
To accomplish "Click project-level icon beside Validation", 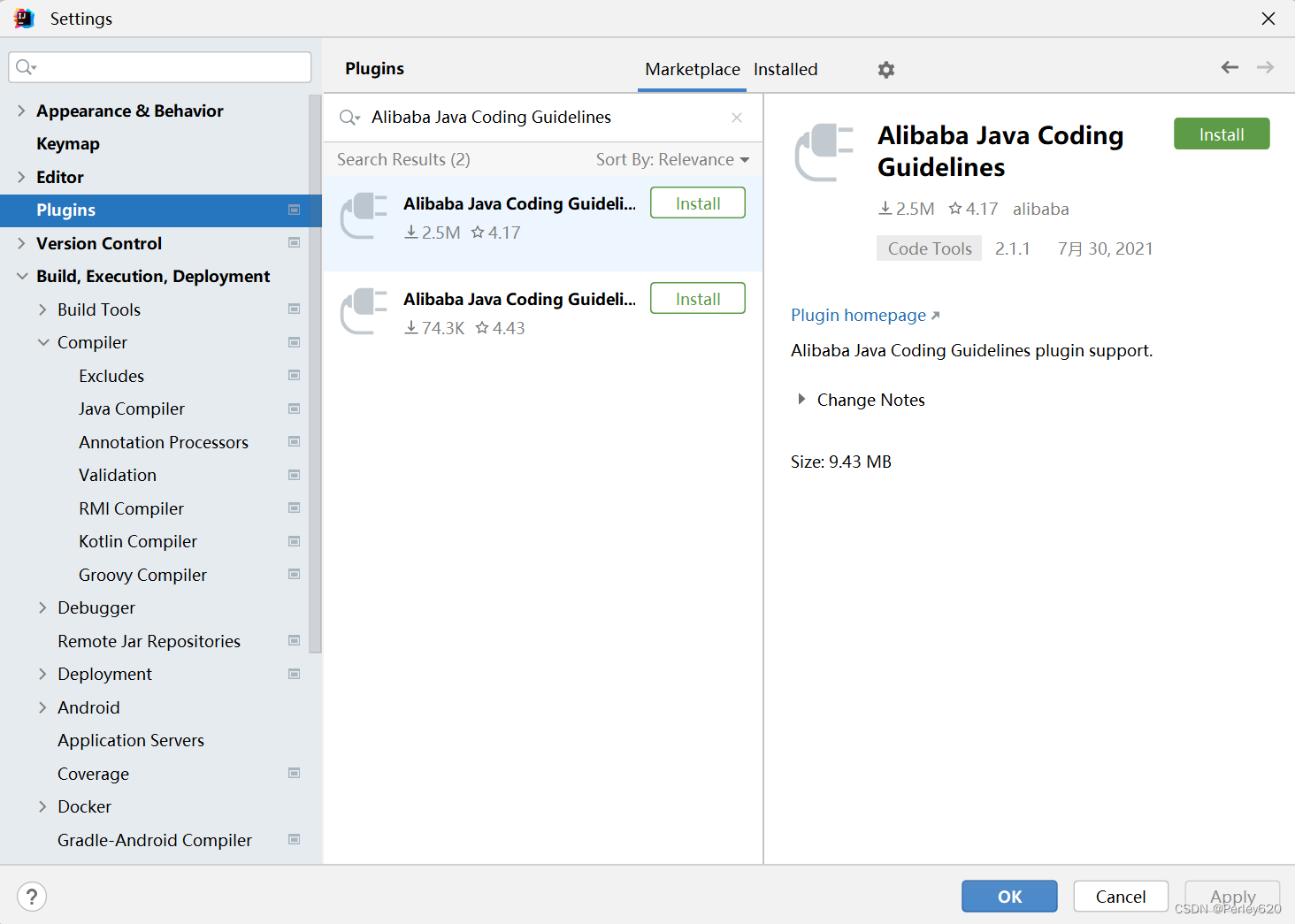I will click(295, 475).
